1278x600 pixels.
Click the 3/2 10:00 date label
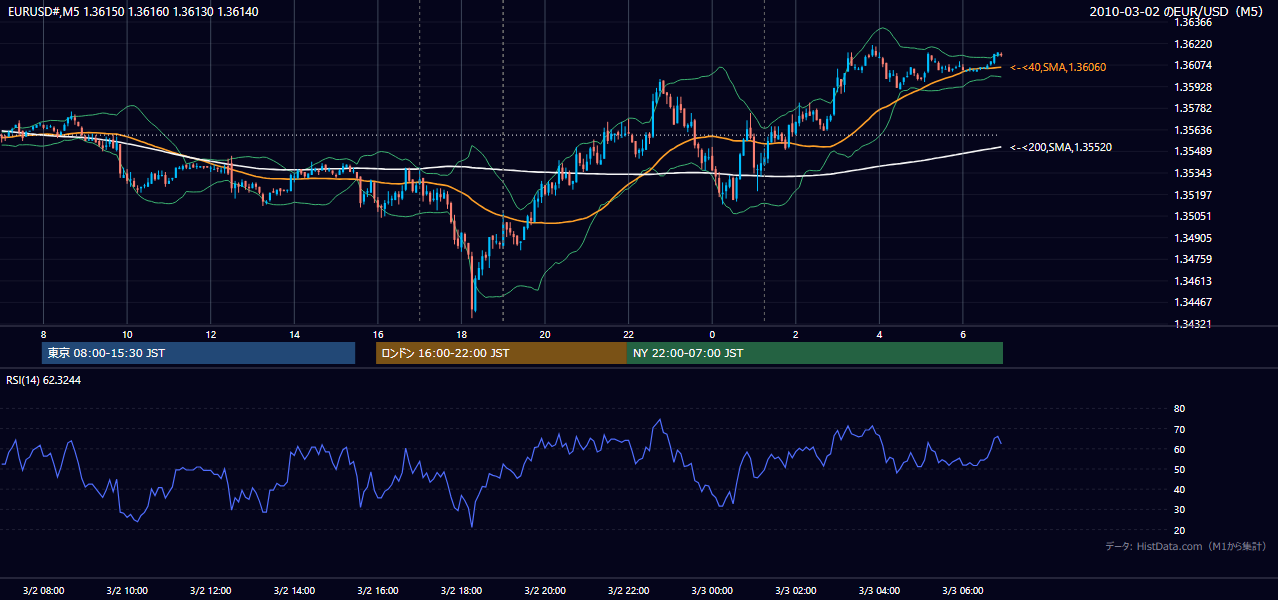coord(127,590)
